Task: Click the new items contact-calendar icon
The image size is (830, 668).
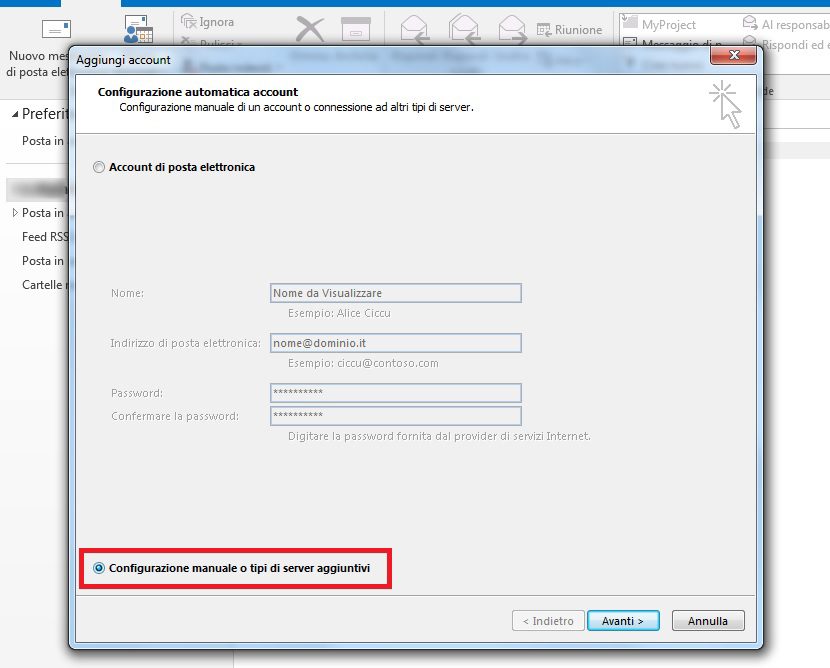Action: 138,28
